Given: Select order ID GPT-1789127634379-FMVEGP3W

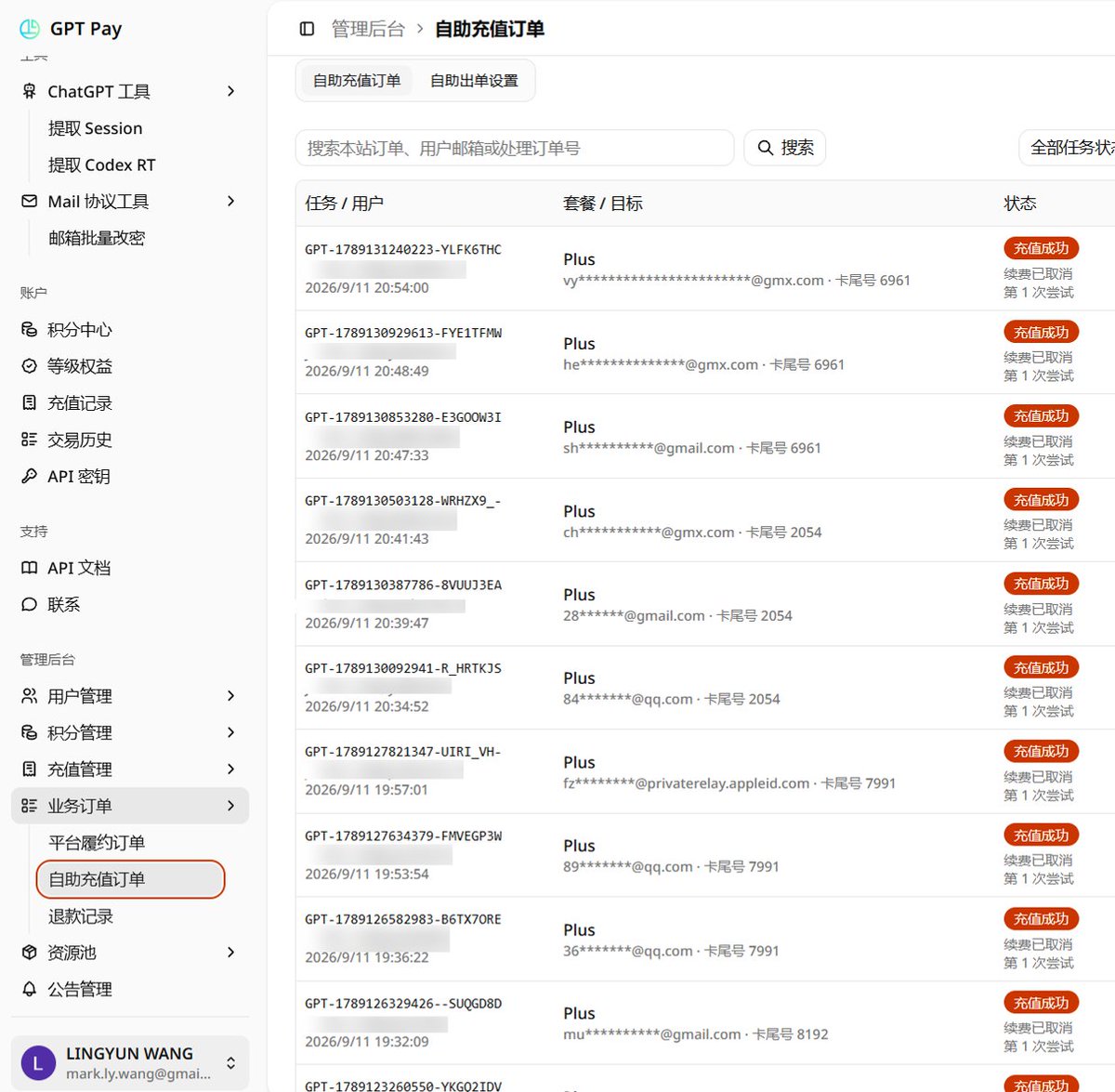Looking at the screenshot, I should click(x=403, y=835).
